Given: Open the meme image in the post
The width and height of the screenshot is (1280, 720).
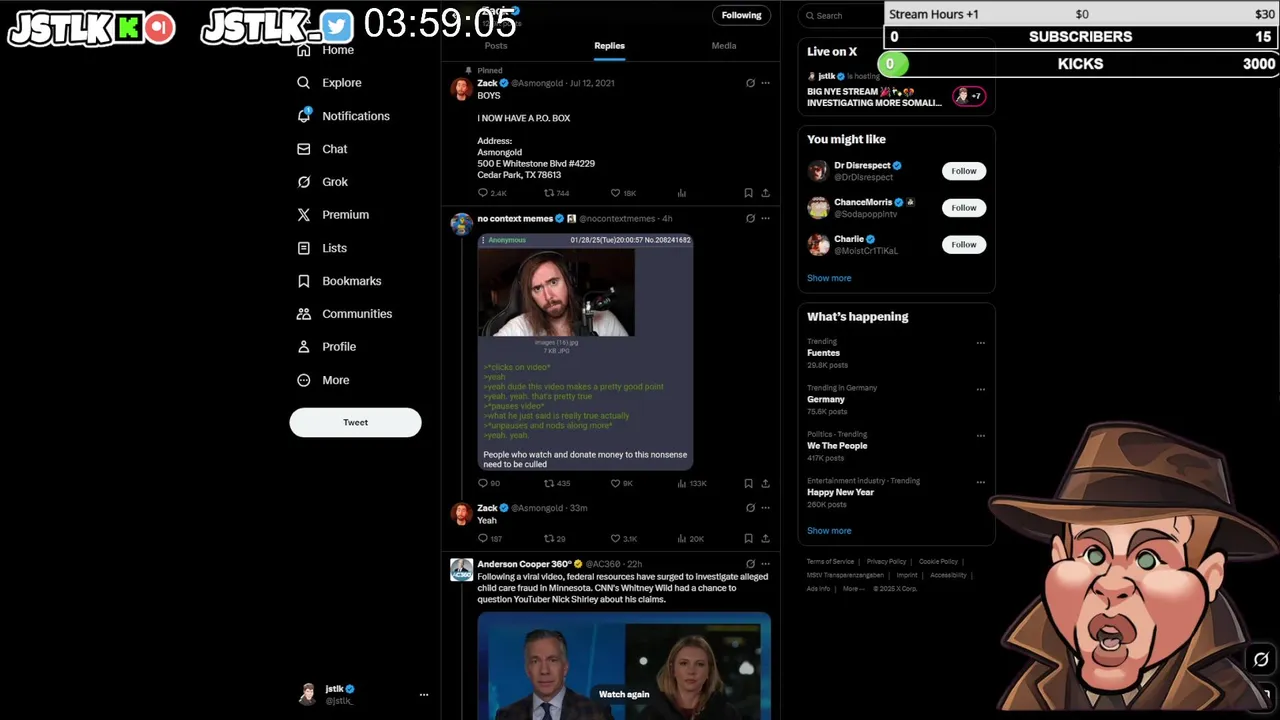Looking at the screenshot, I should [585, 352].
